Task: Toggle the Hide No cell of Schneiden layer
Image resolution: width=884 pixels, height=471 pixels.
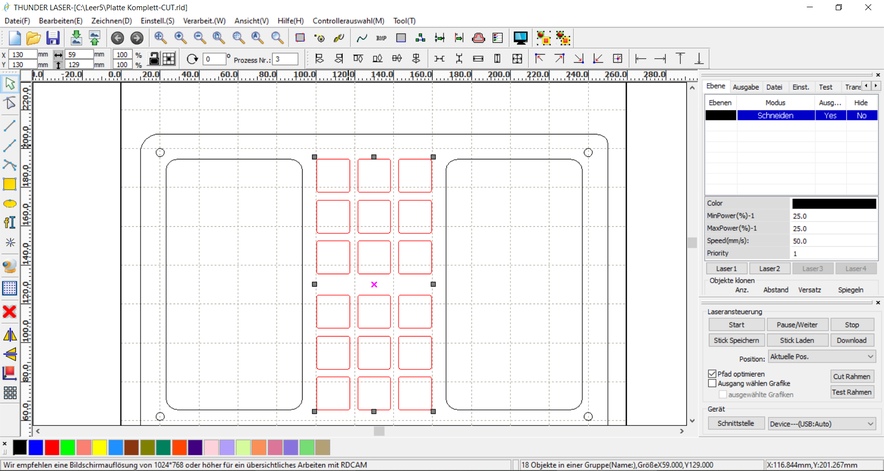Action: click(x=861, y=115)
